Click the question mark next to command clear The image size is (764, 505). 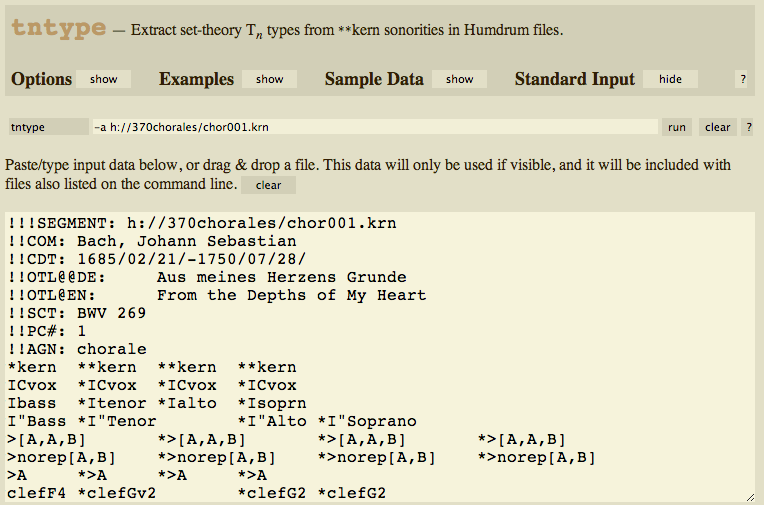(748, 127)
